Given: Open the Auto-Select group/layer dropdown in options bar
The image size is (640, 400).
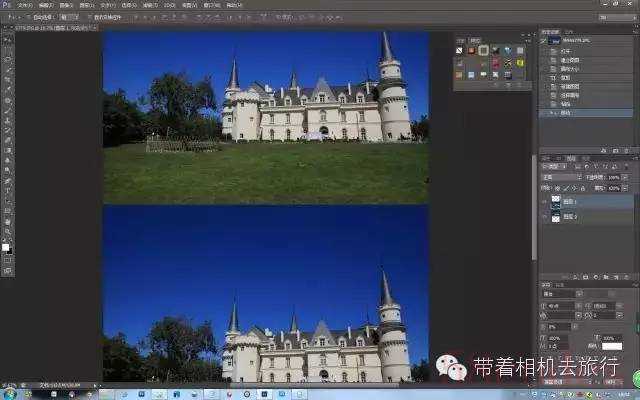Looking at the screenshot, I should point(69,17).
